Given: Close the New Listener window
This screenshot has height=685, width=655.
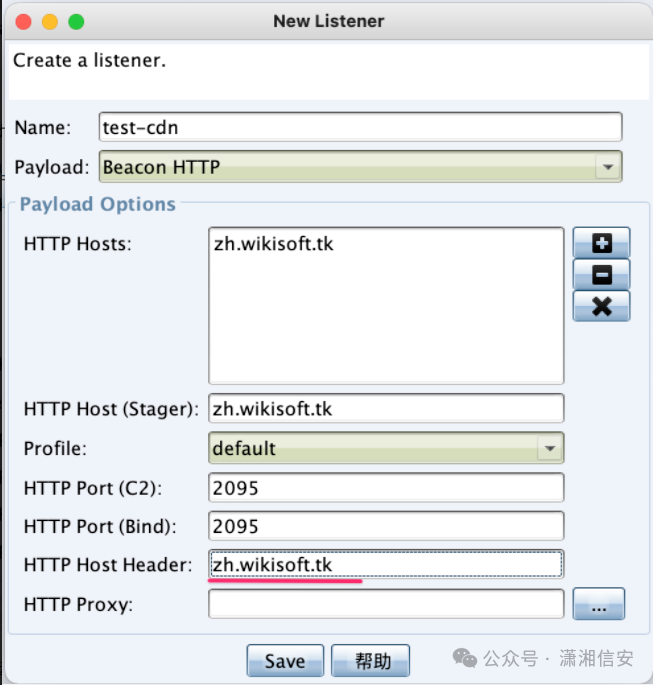Looking at the screenshot, I should [23, 21].
